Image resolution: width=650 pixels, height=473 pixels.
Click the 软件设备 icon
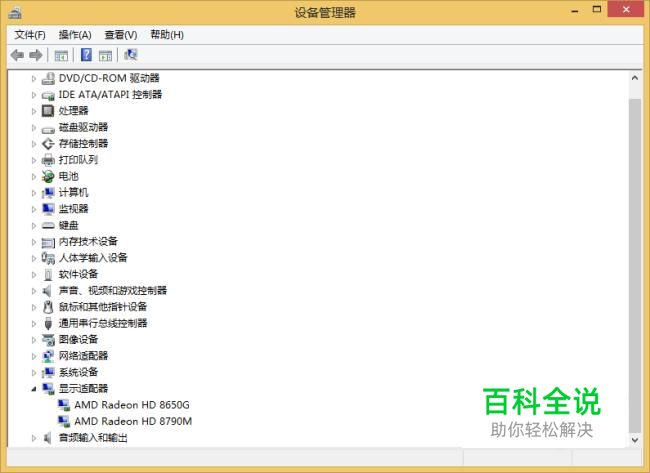(x=48, y=274)
